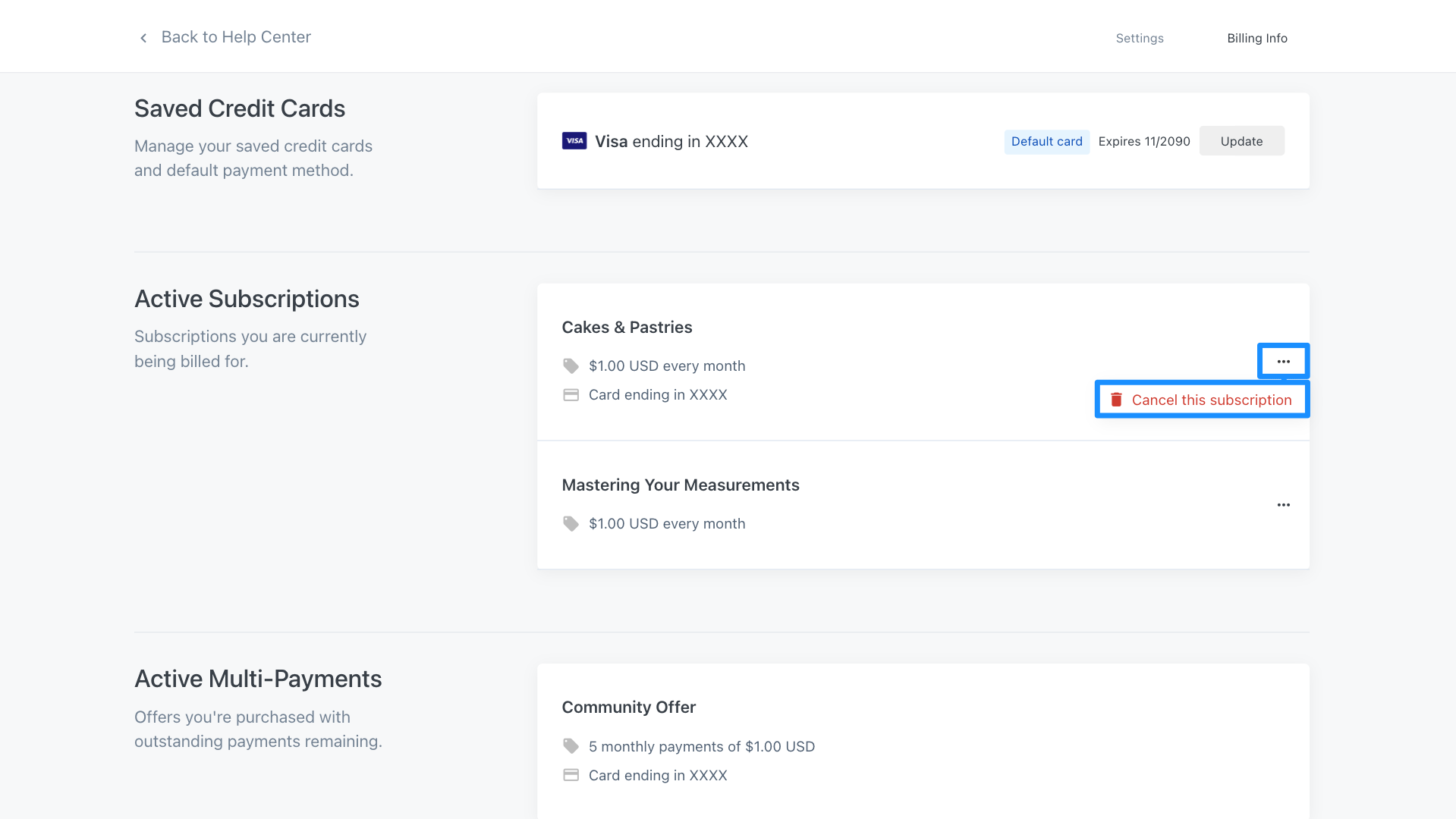The width and height of the screenshot is (1456, 819).
Task: Switch to the Settings tab
Action: click(1139, 39)
